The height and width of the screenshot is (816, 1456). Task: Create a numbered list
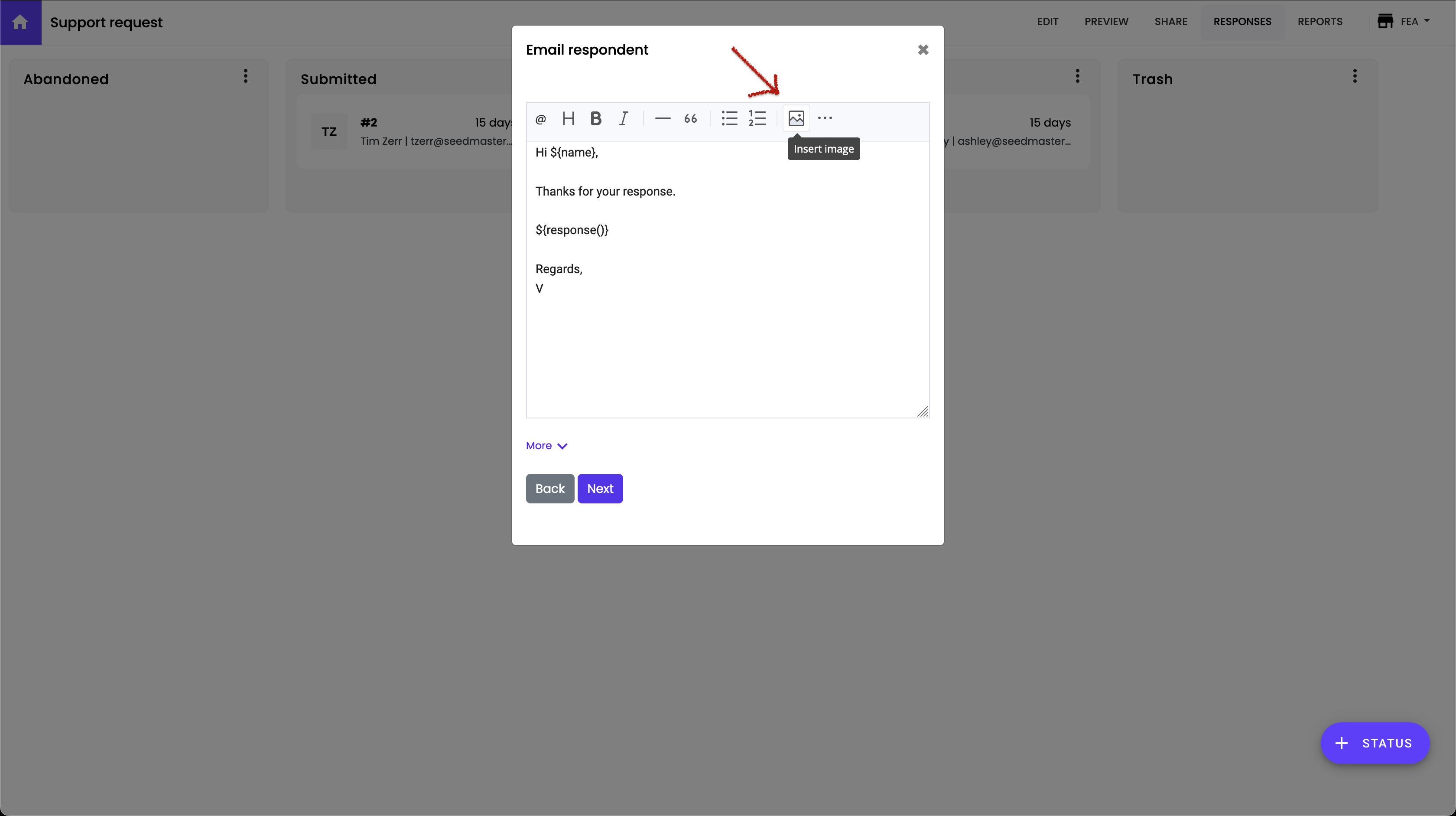coord(757,119)
